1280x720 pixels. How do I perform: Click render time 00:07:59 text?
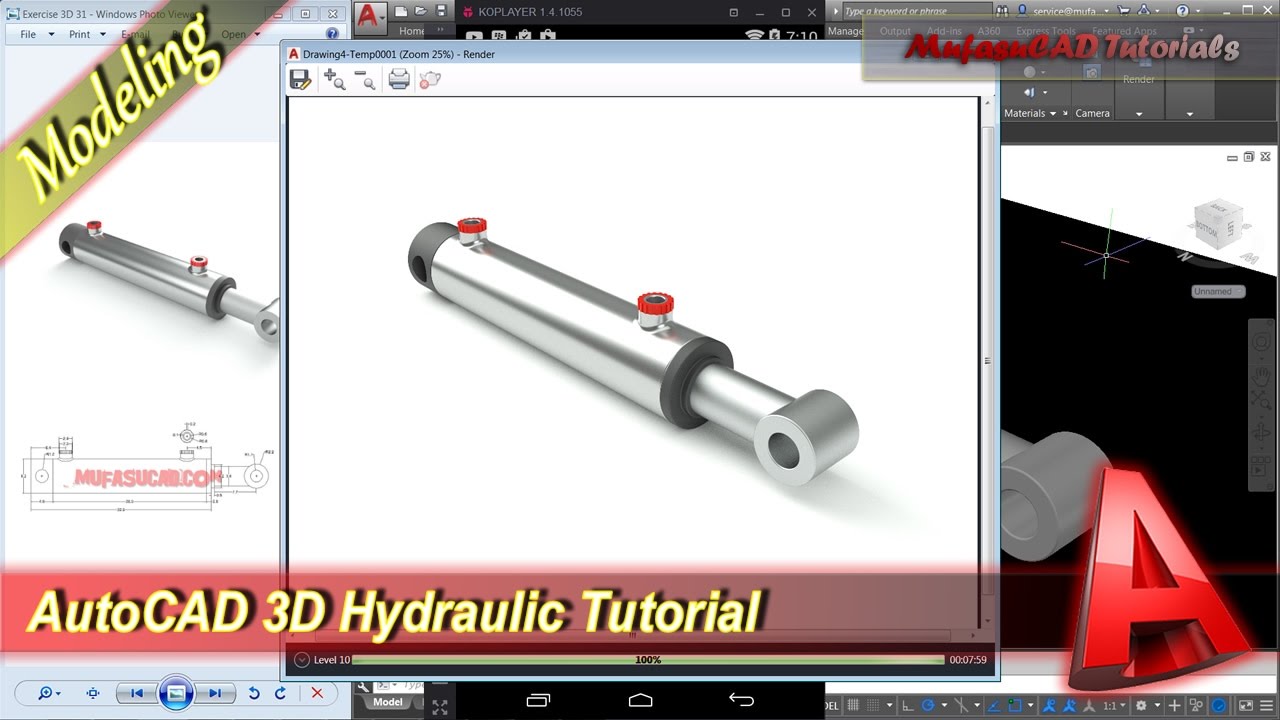point(968,660)
